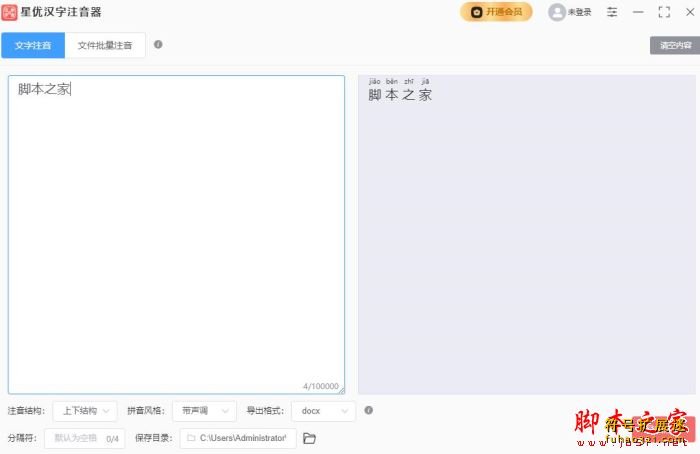Click the 星优汉字注音器 app logo icon

pos(9,12)
